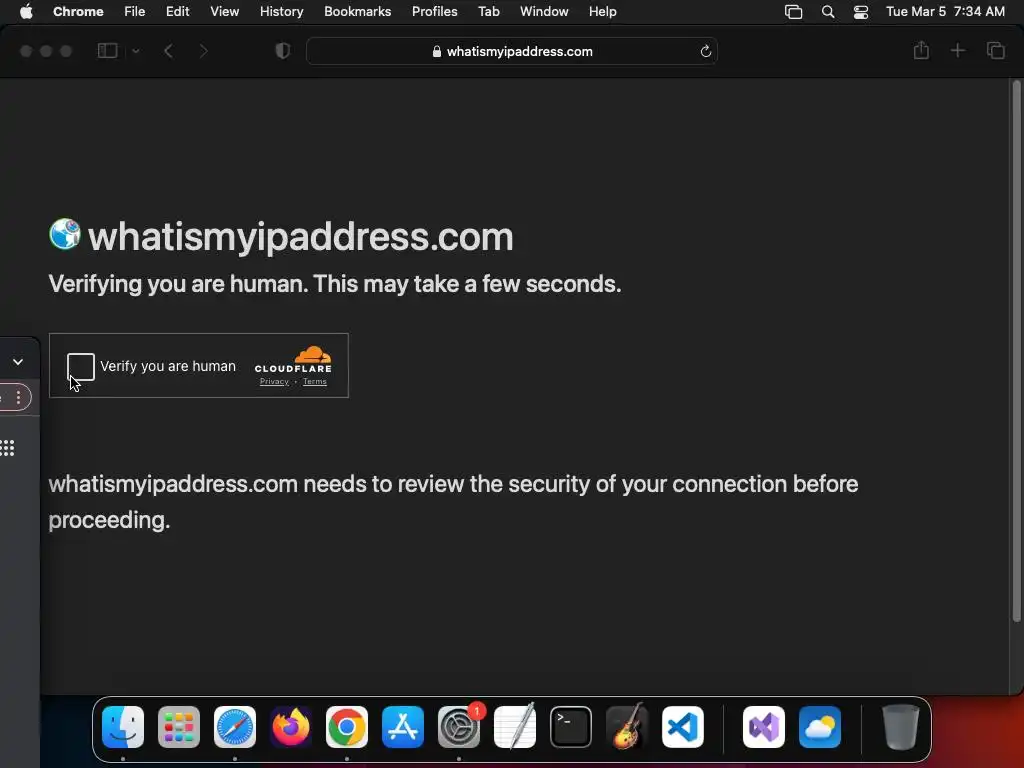This screenshot has height=768, width=1024.
Task: Open the Tab menu
Action: tap(488, 12)
